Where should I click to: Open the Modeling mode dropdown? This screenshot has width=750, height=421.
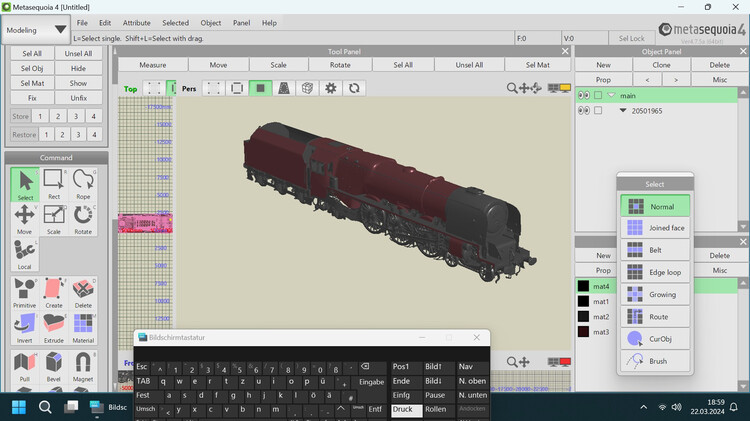[36, 30]
